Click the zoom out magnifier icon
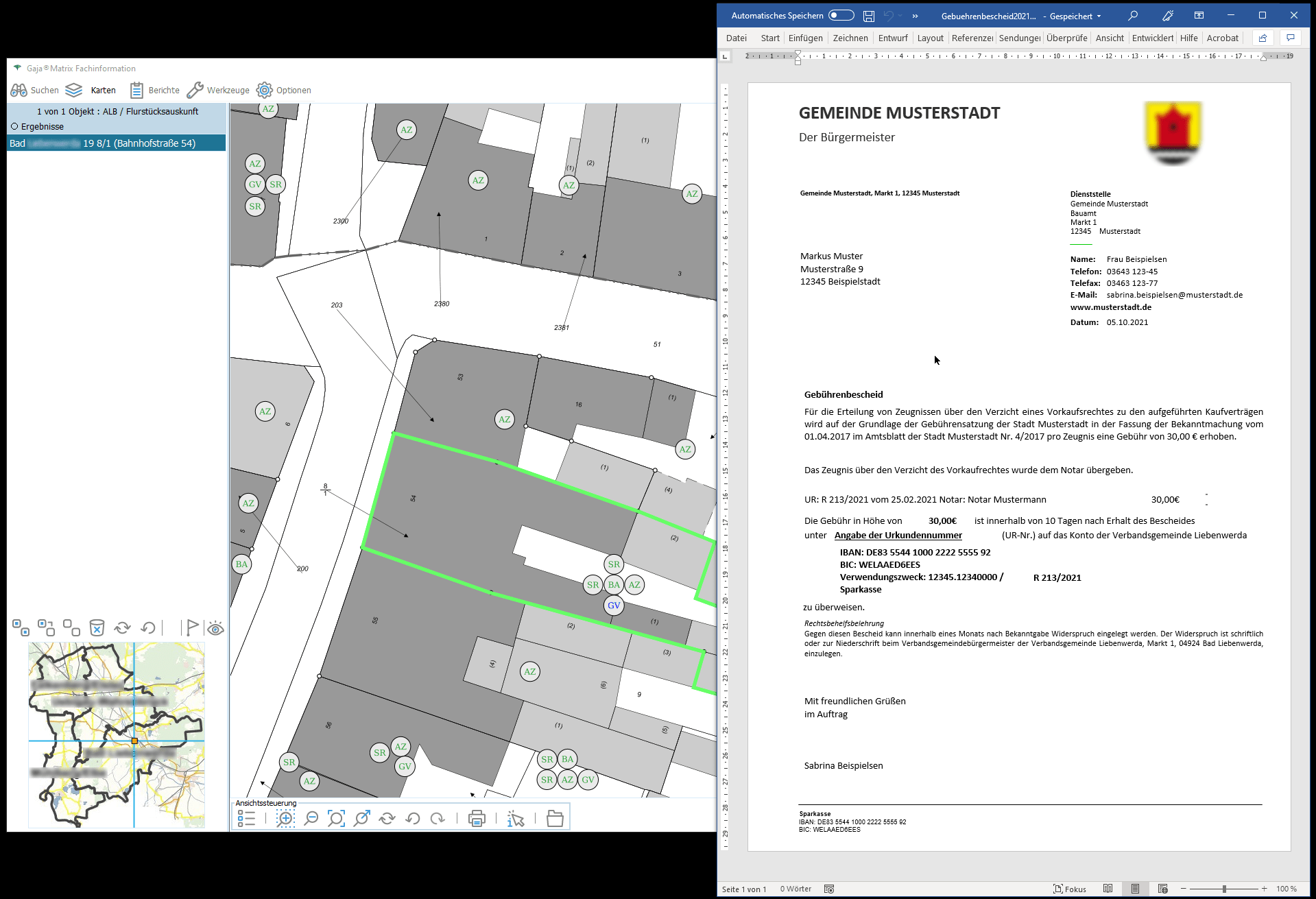1316x899 pixels. tap(311, 818)
